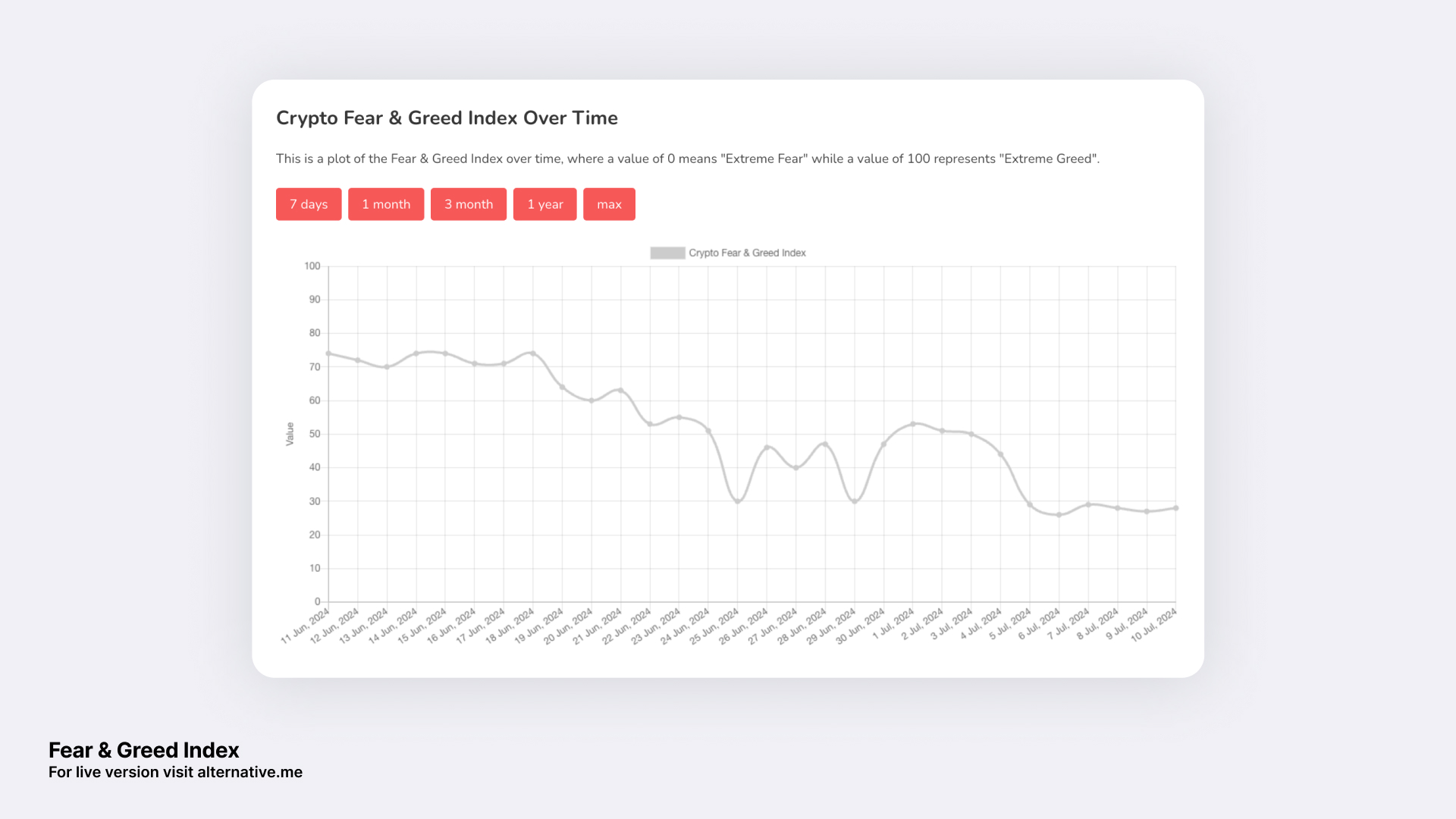Screen dimensions: 1456x819
Task: Click the last data point on 10 Jul 2024
Action: pyautogui.click(x=1175, y=509)
